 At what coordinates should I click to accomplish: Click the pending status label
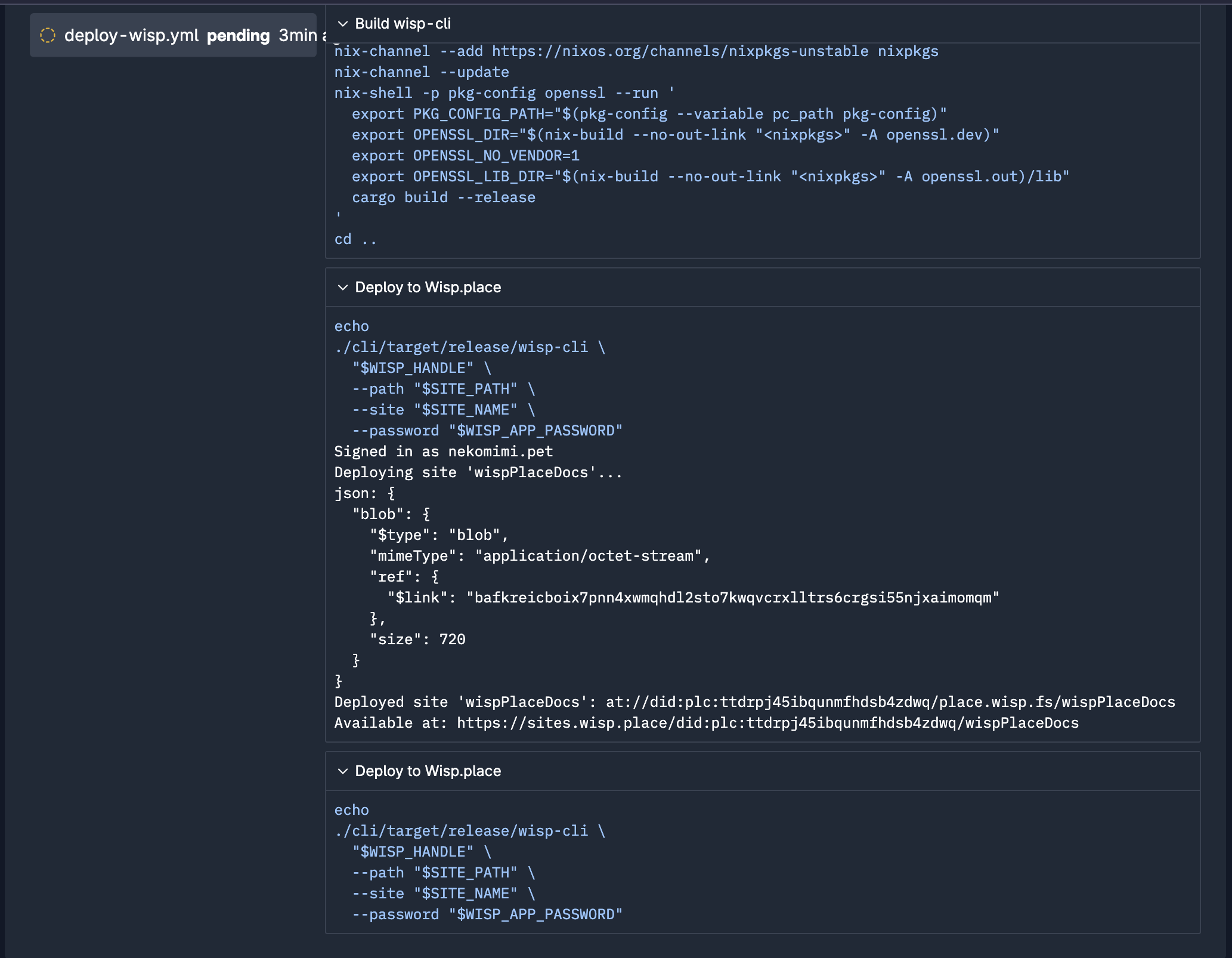coord(238,36)
